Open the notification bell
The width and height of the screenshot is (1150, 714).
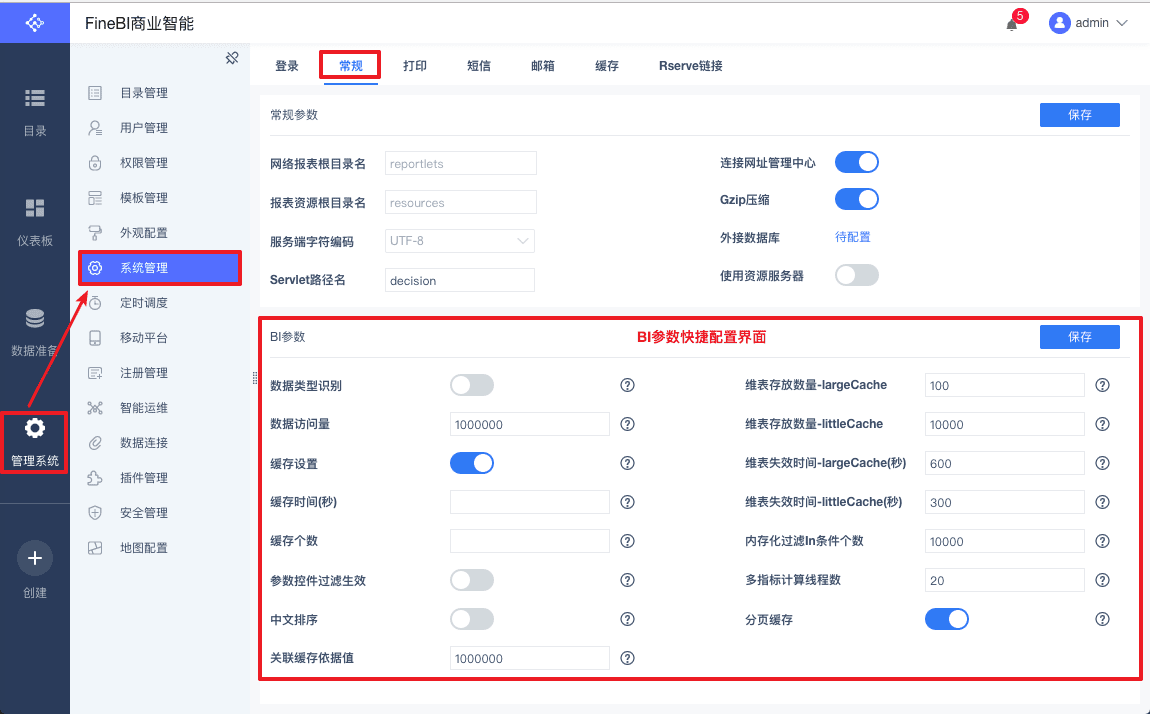pos(1011,24)
